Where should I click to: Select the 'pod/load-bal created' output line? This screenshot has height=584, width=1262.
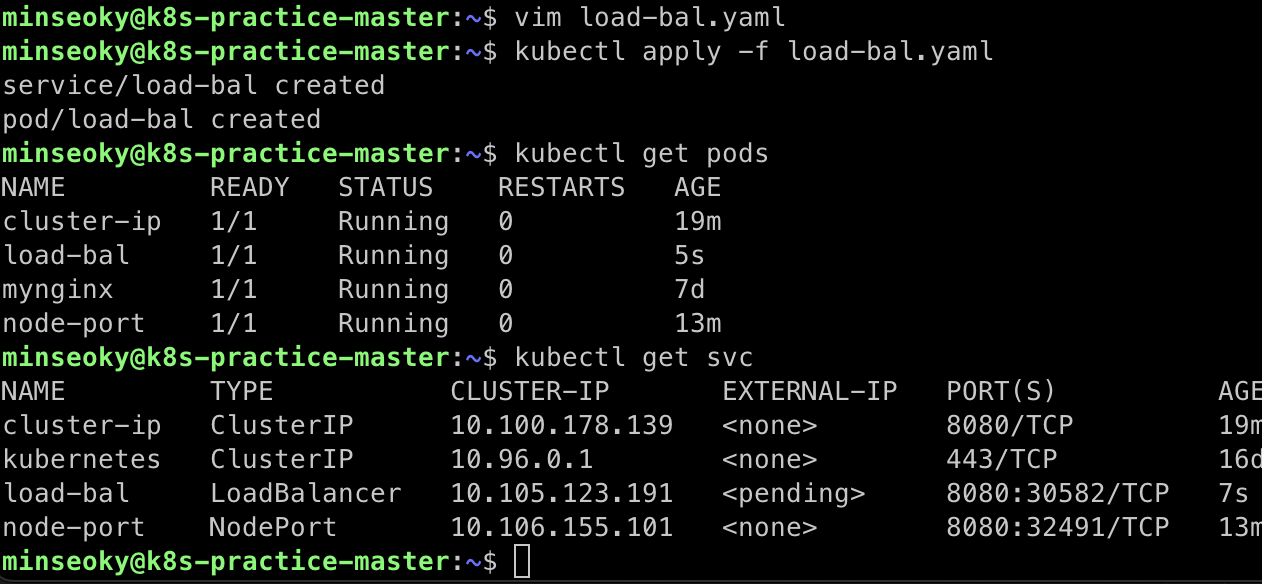click(x=162, y=119)
